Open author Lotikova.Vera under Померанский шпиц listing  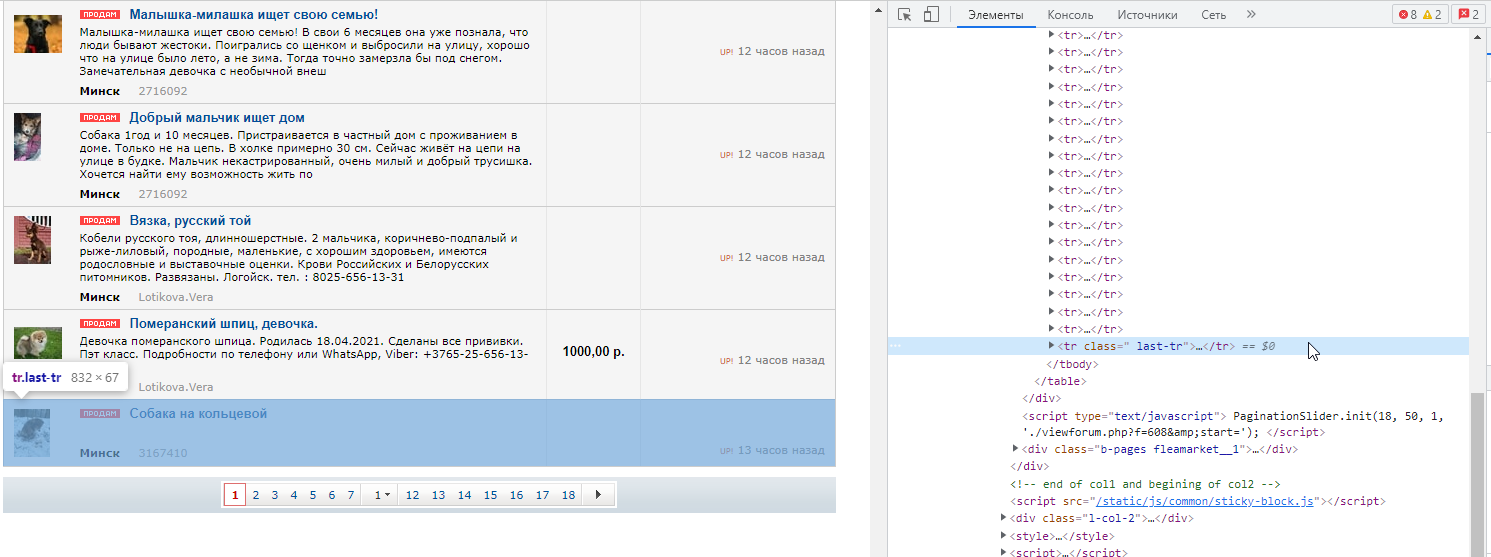click(176, 387)
